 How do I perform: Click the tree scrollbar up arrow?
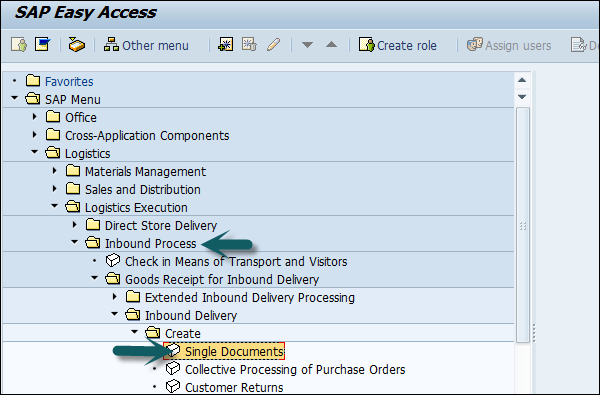pyautogui.click(x=522, y=80)
